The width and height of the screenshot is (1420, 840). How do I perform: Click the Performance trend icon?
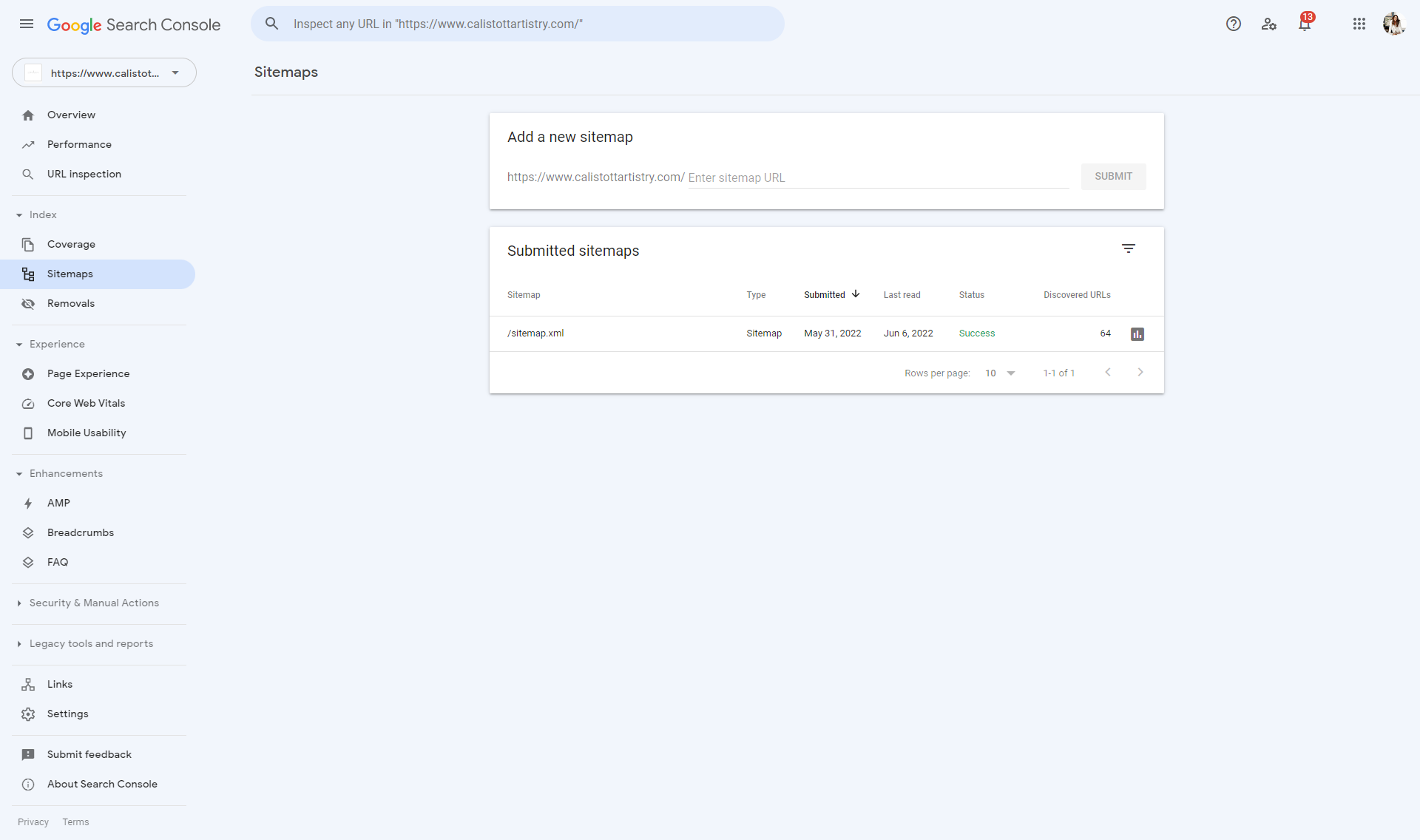tap(28, 145)
